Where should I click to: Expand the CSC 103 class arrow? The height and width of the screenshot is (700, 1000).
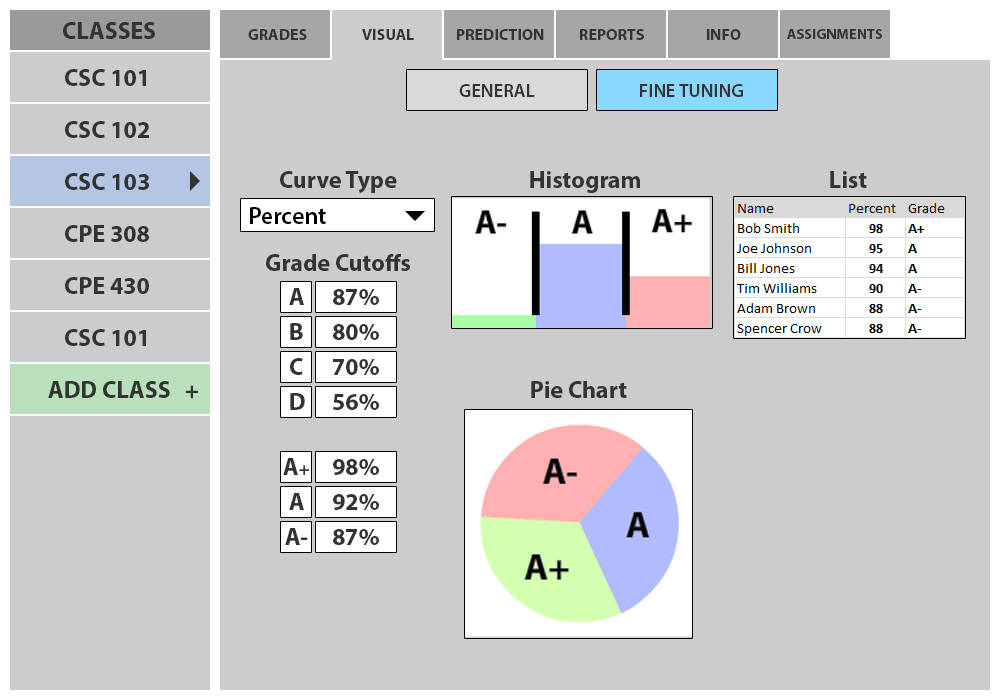[x=195, y=181]
